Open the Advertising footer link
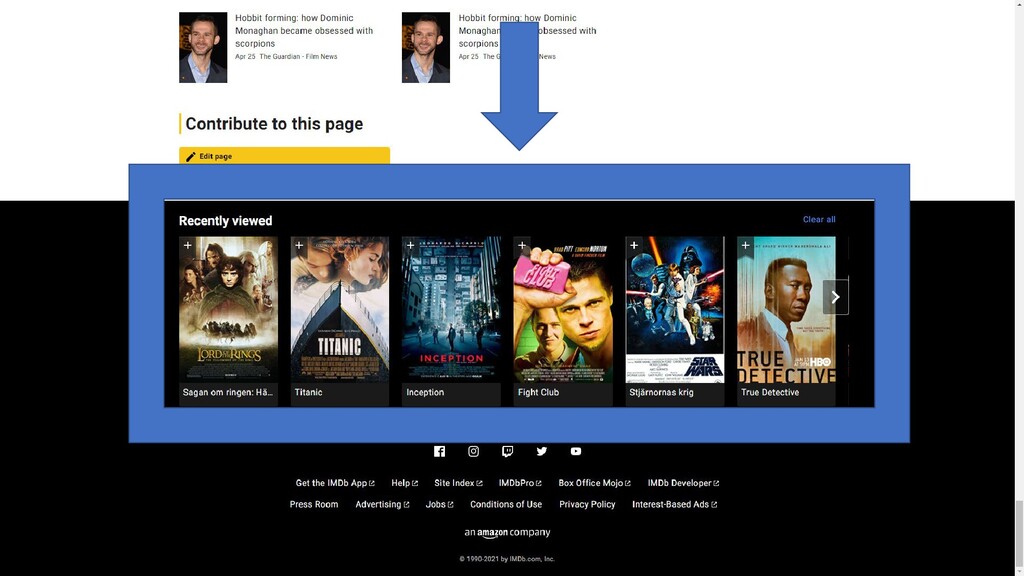 pyautogui.click(x=382, y=504)
